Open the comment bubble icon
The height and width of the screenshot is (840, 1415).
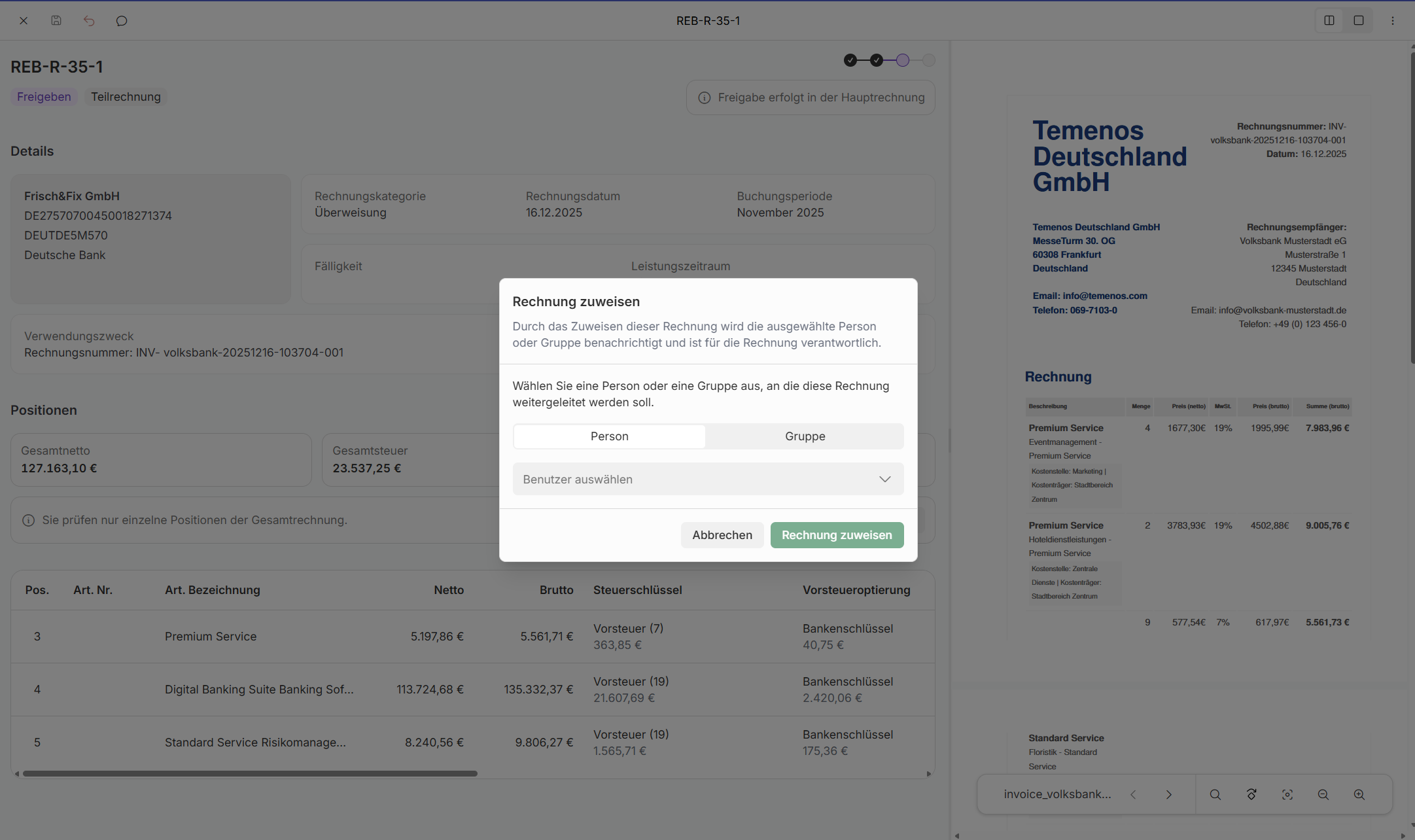click(x=122, y=21)
